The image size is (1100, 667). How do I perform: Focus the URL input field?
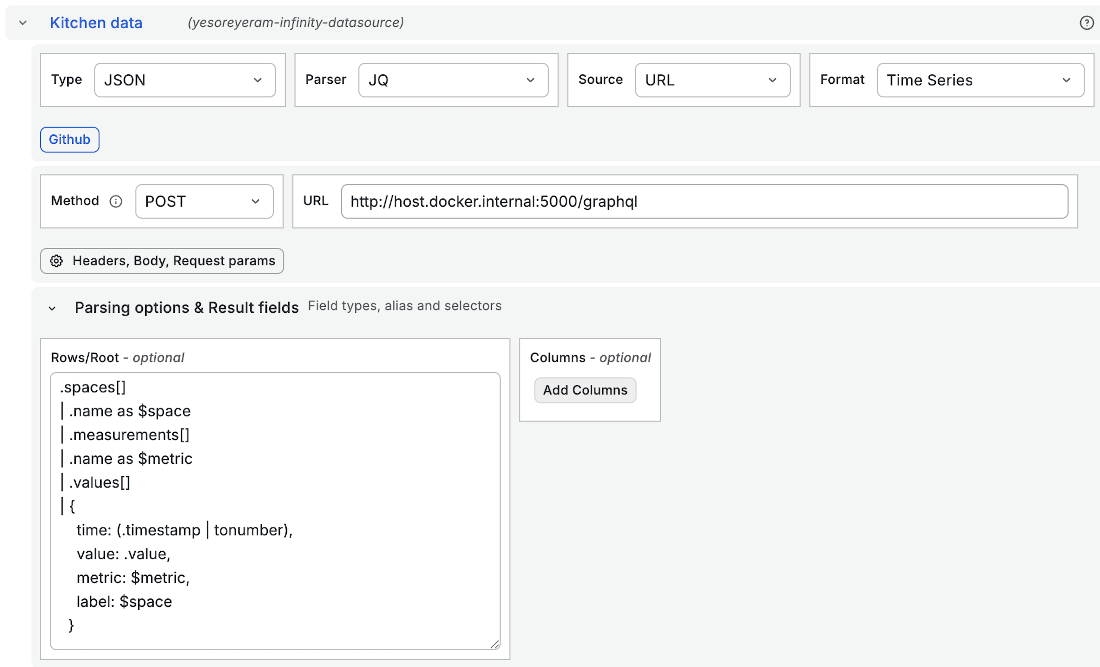704,201
